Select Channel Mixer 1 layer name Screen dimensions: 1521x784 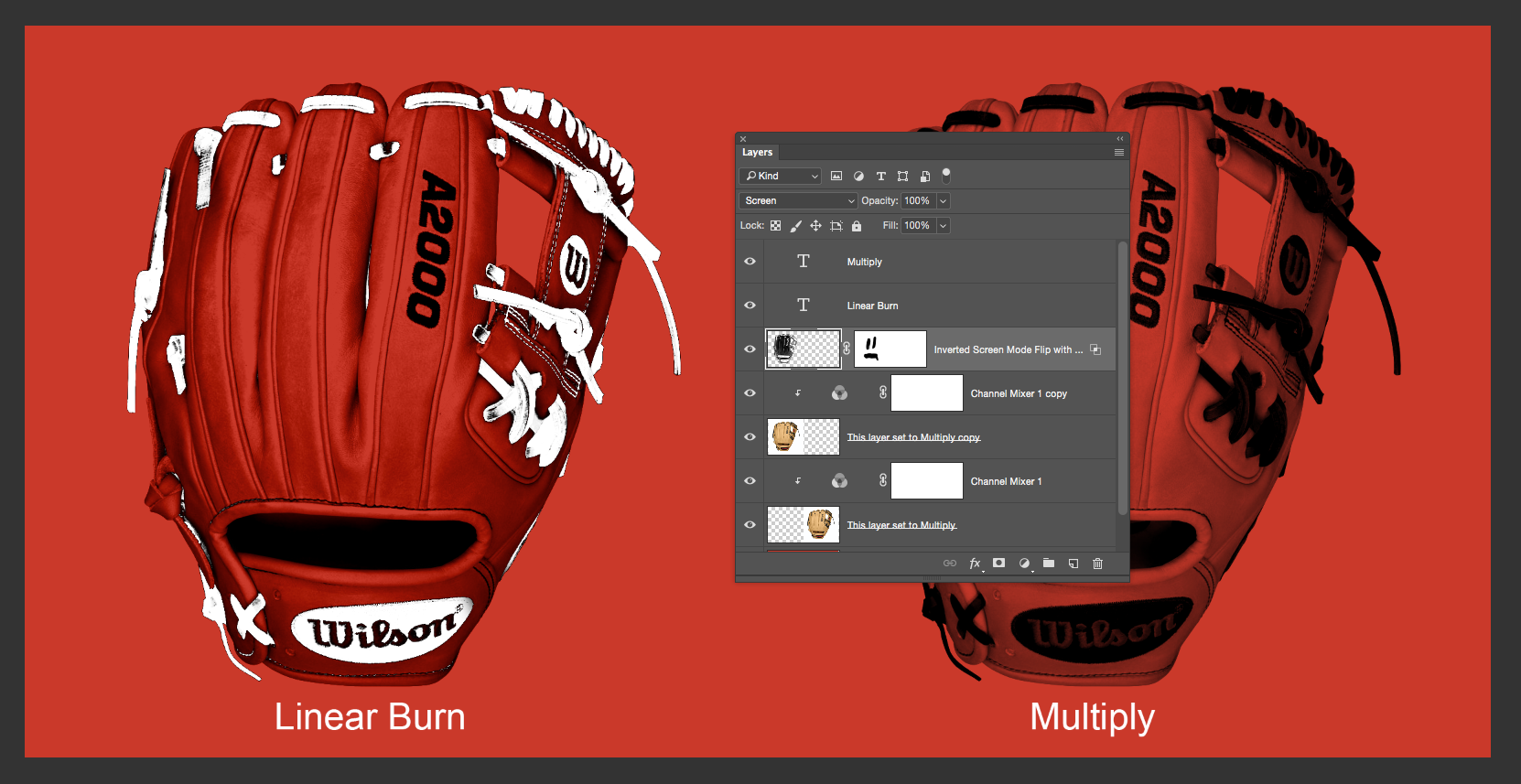[x=1006, y=481]
